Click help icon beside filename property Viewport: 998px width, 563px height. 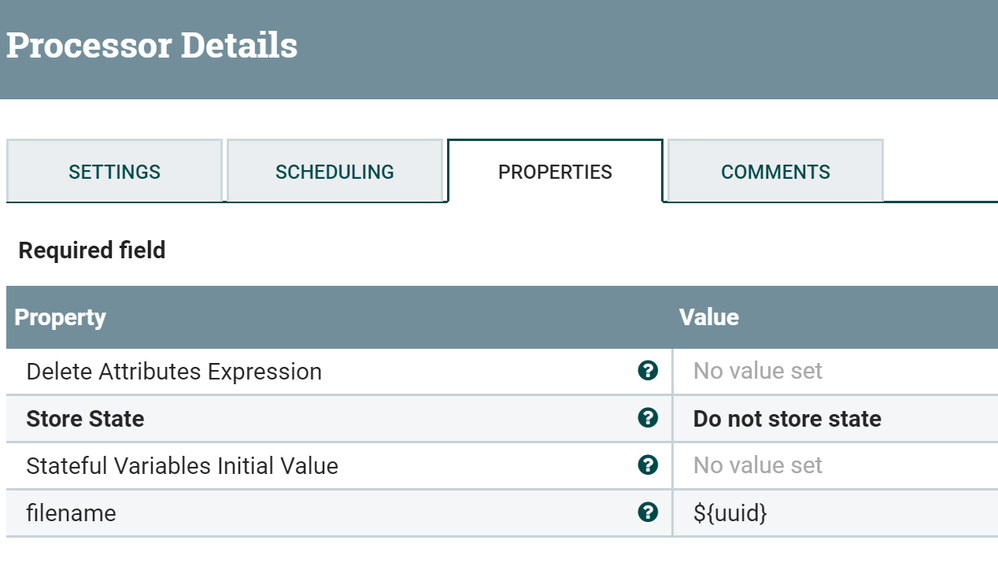coord(648,512)
